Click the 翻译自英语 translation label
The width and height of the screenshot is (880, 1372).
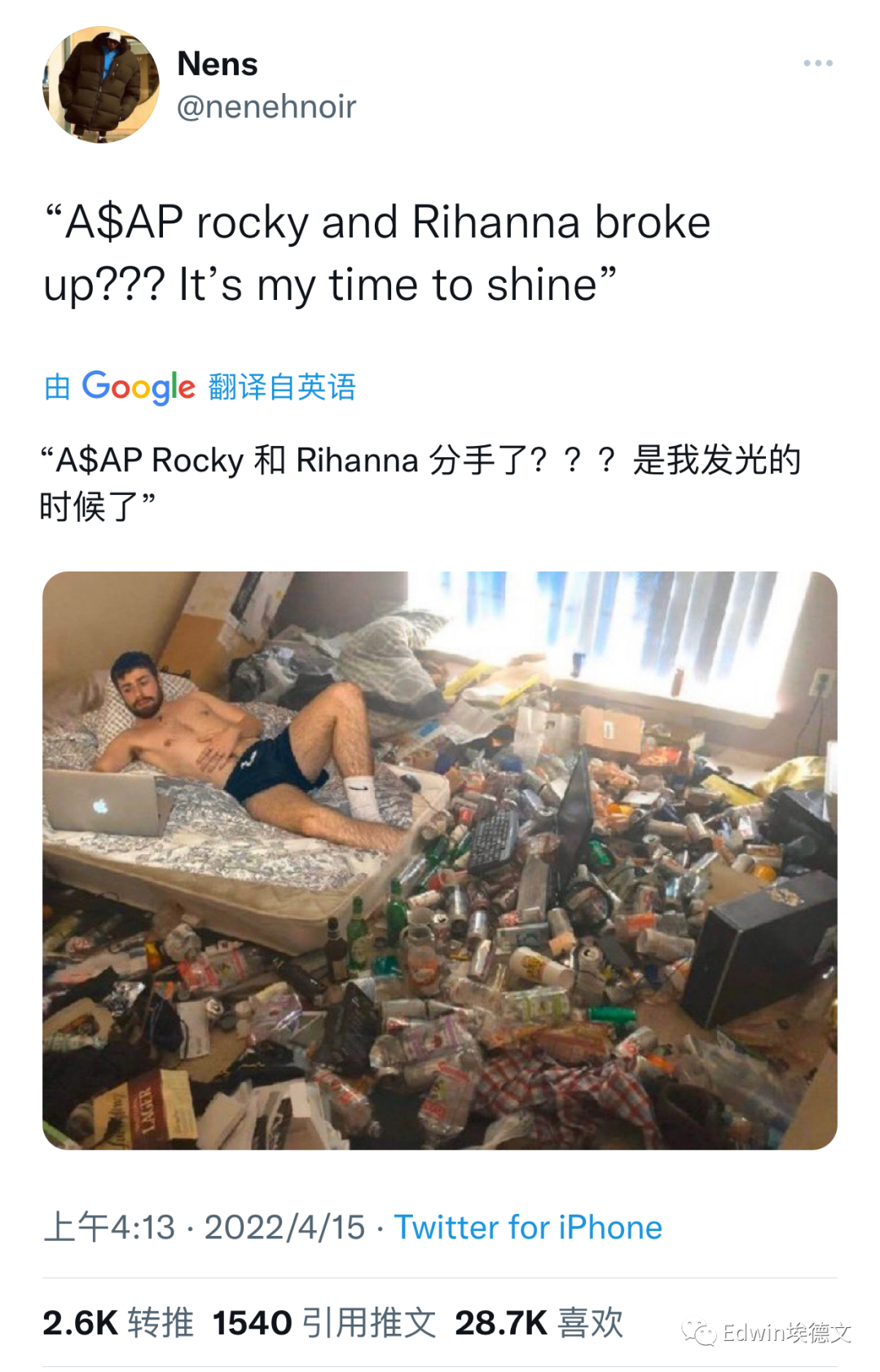point(283,387)
